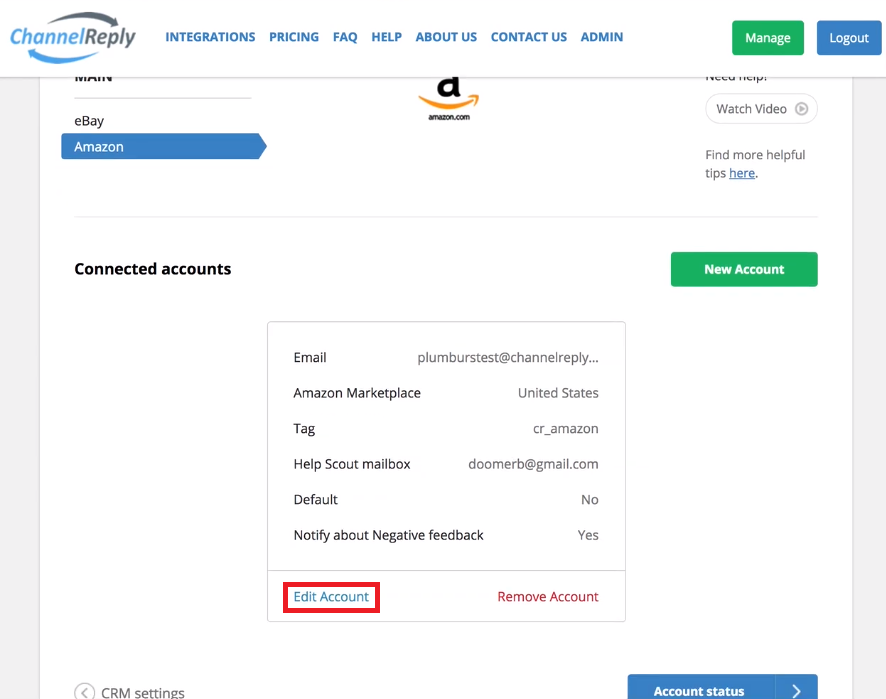Open the Integrations menu item
The height and width of the screenshot is (699, 886).
[210, 37]
